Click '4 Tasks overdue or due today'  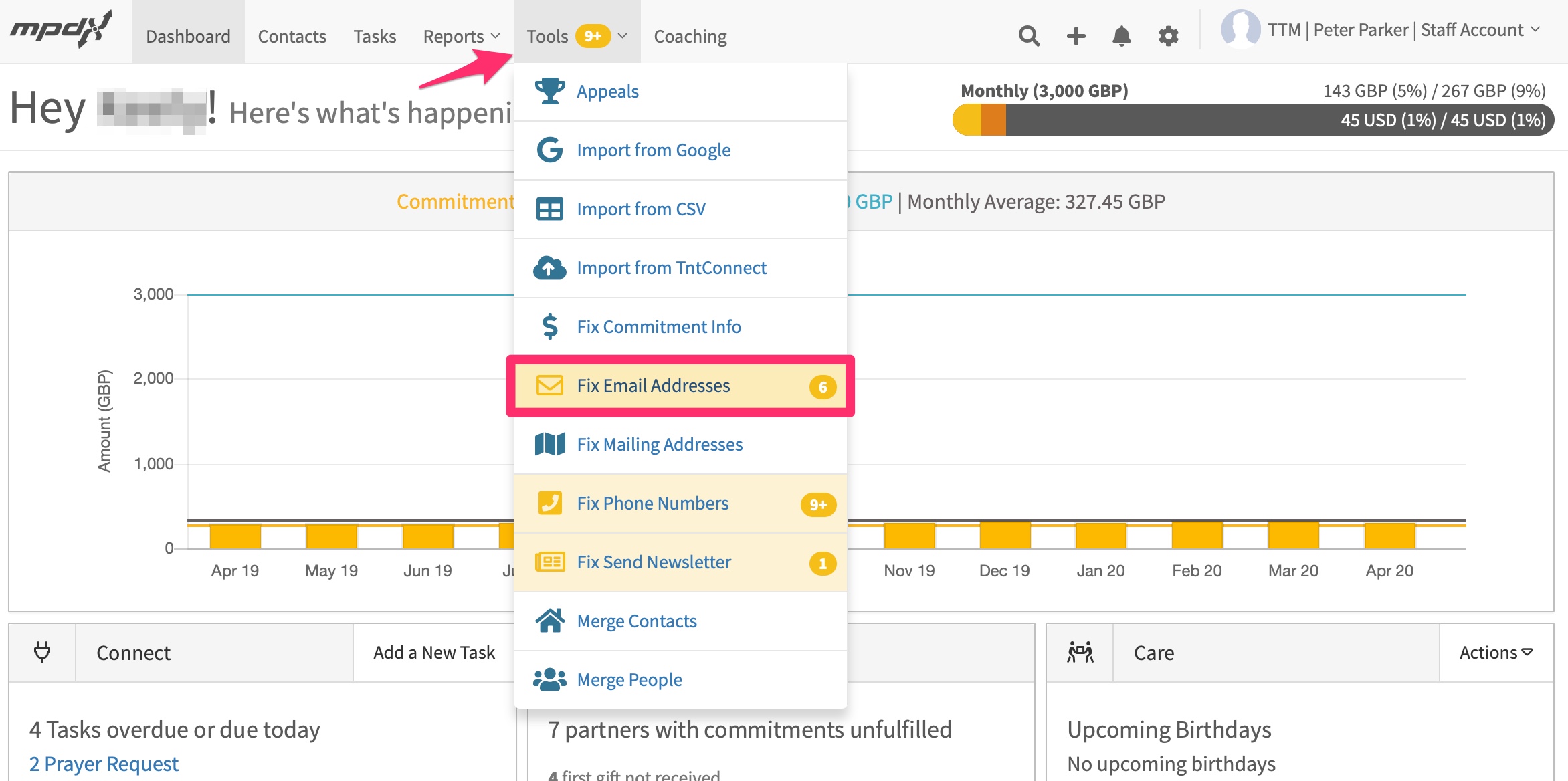(175, 730)
